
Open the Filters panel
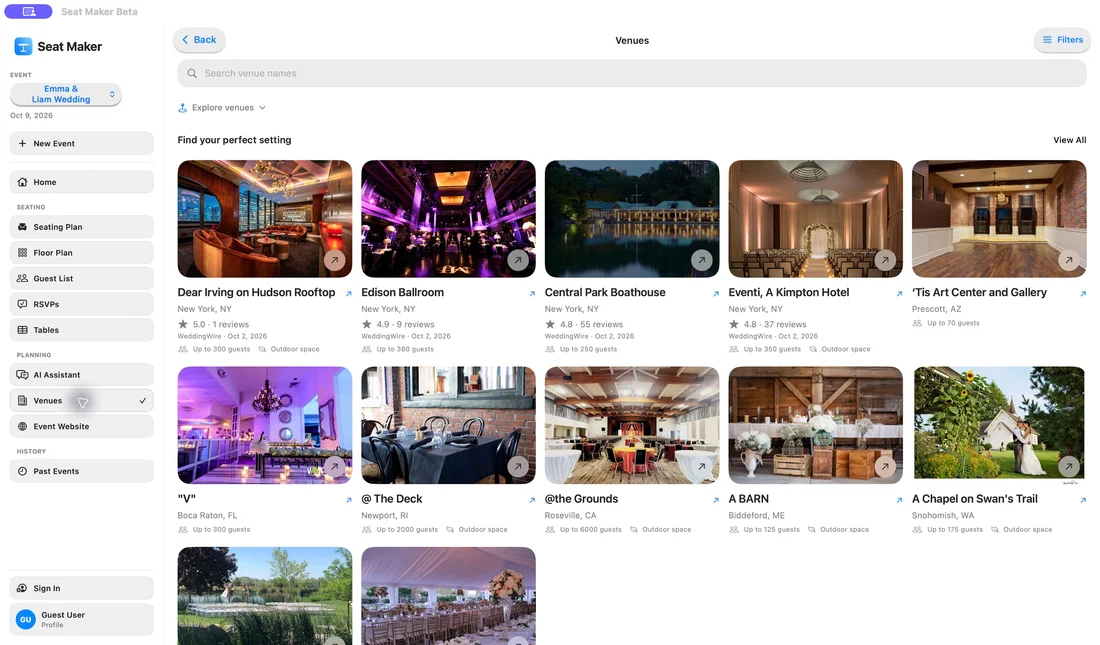[x=1062, y=40]
